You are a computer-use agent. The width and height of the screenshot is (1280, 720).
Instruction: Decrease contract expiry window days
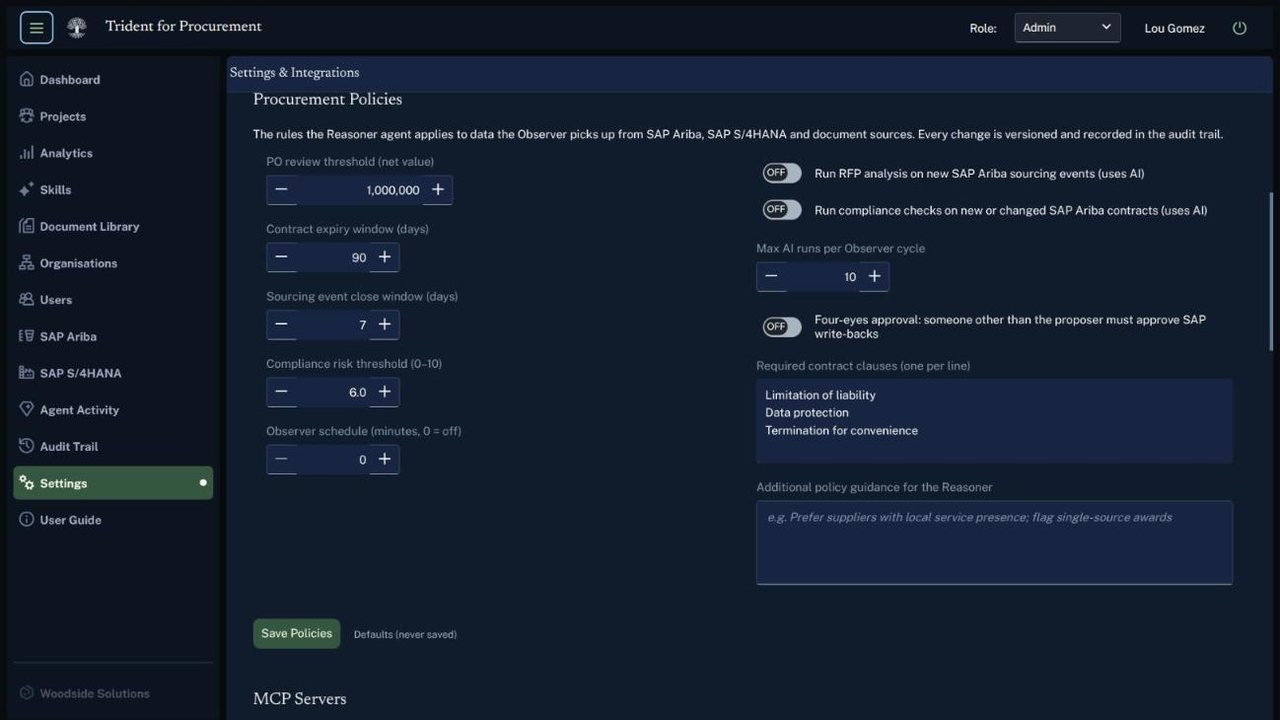tap(281, 257)
